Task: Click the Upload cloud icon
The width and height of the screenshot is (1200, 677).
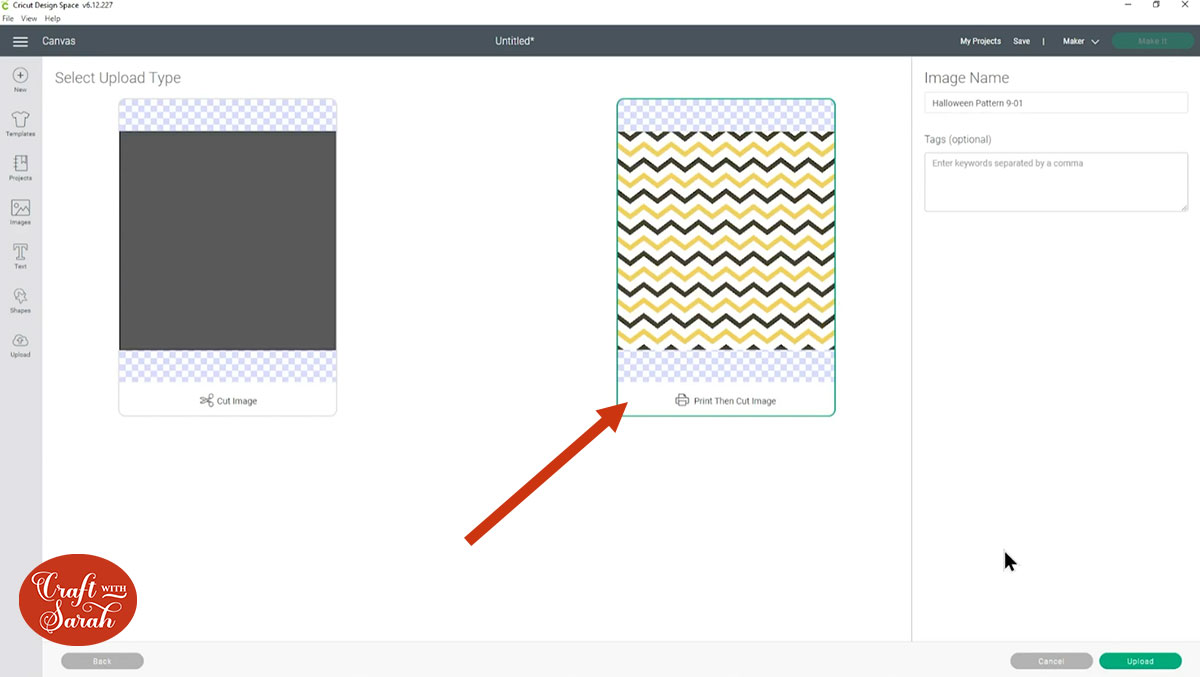Action: click(20, 340)
